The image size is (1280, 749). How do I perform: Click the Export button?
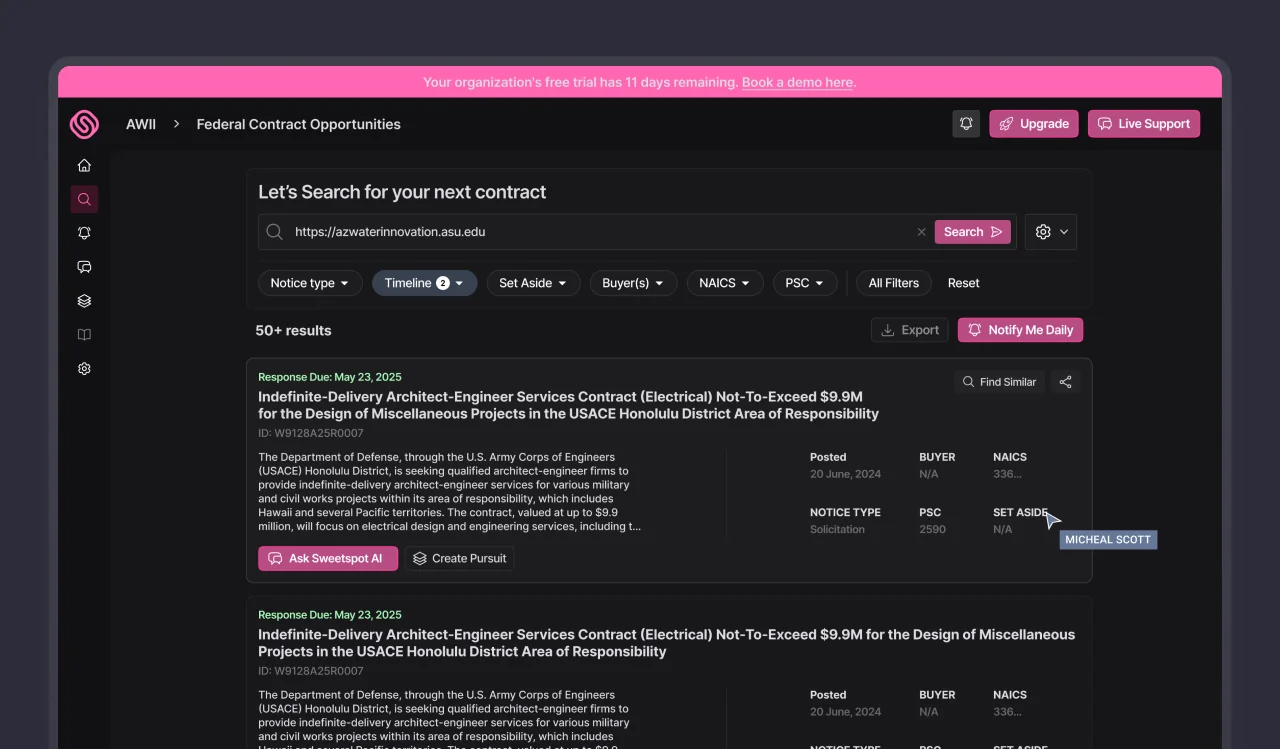pyautogui.click(x=910, y=330)
